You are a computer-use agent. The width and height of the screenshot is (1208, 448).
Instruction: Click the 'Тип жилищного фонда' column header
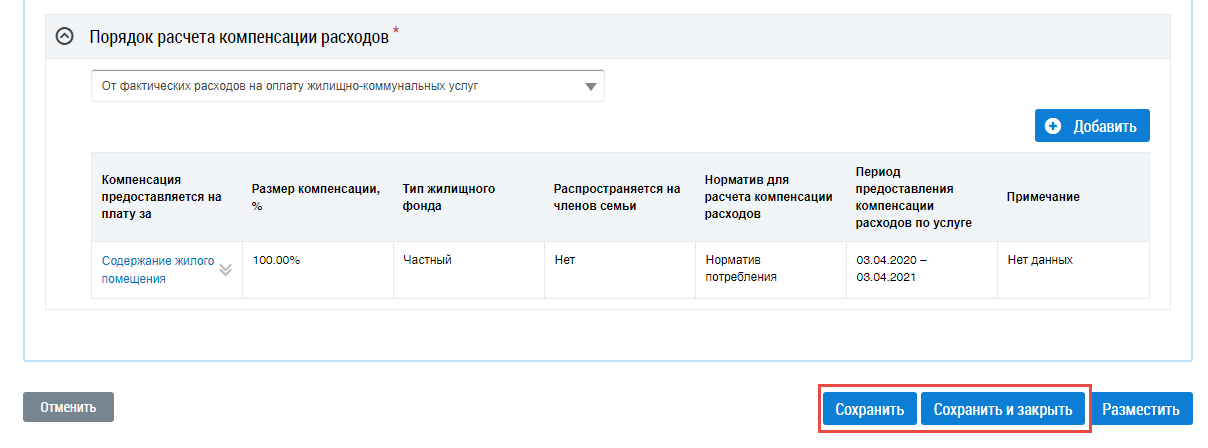tap(449, 197)
